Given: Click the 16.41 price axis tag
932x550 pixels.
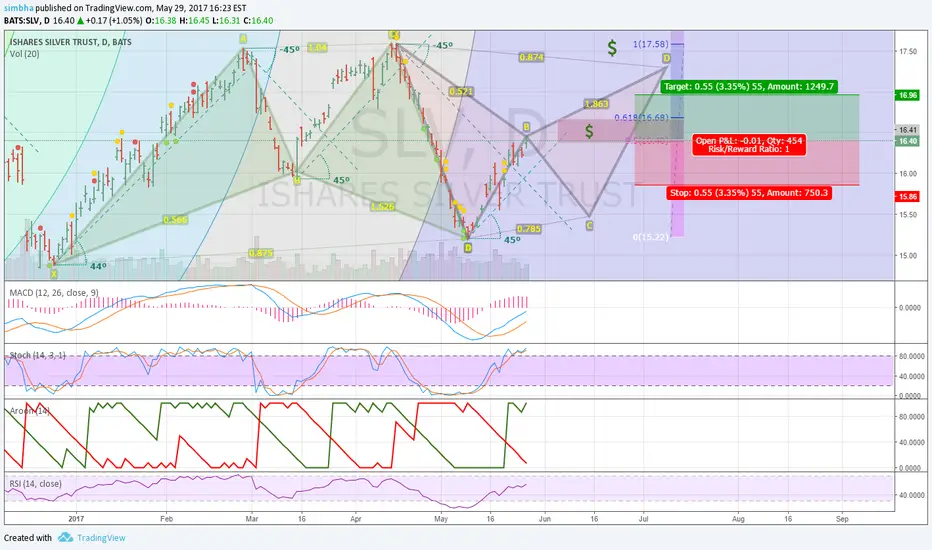Looking at the screenshot, I should click(908, 130).
